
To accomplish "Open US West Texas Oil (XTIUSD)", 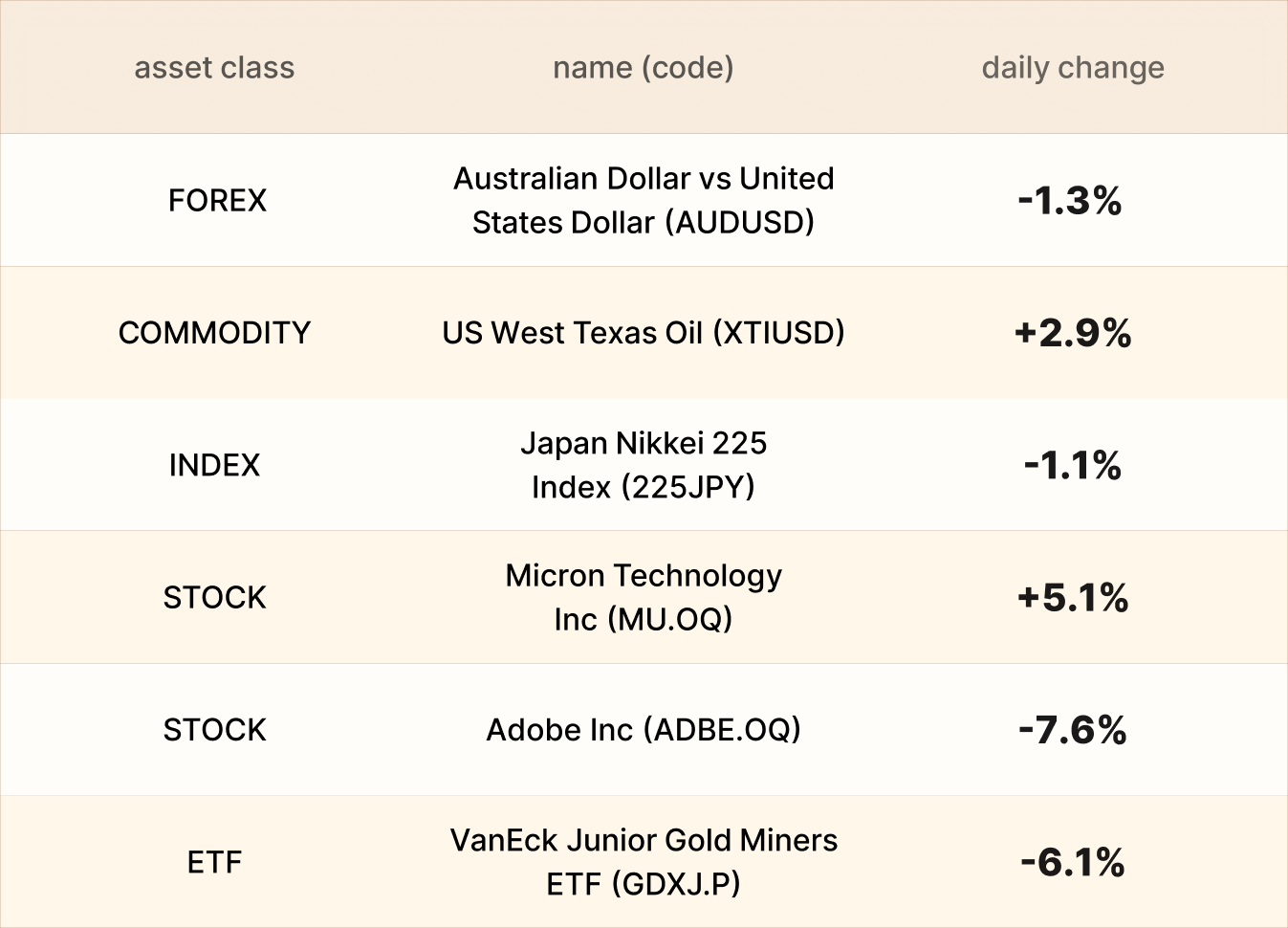I will [x=643, y=332].
